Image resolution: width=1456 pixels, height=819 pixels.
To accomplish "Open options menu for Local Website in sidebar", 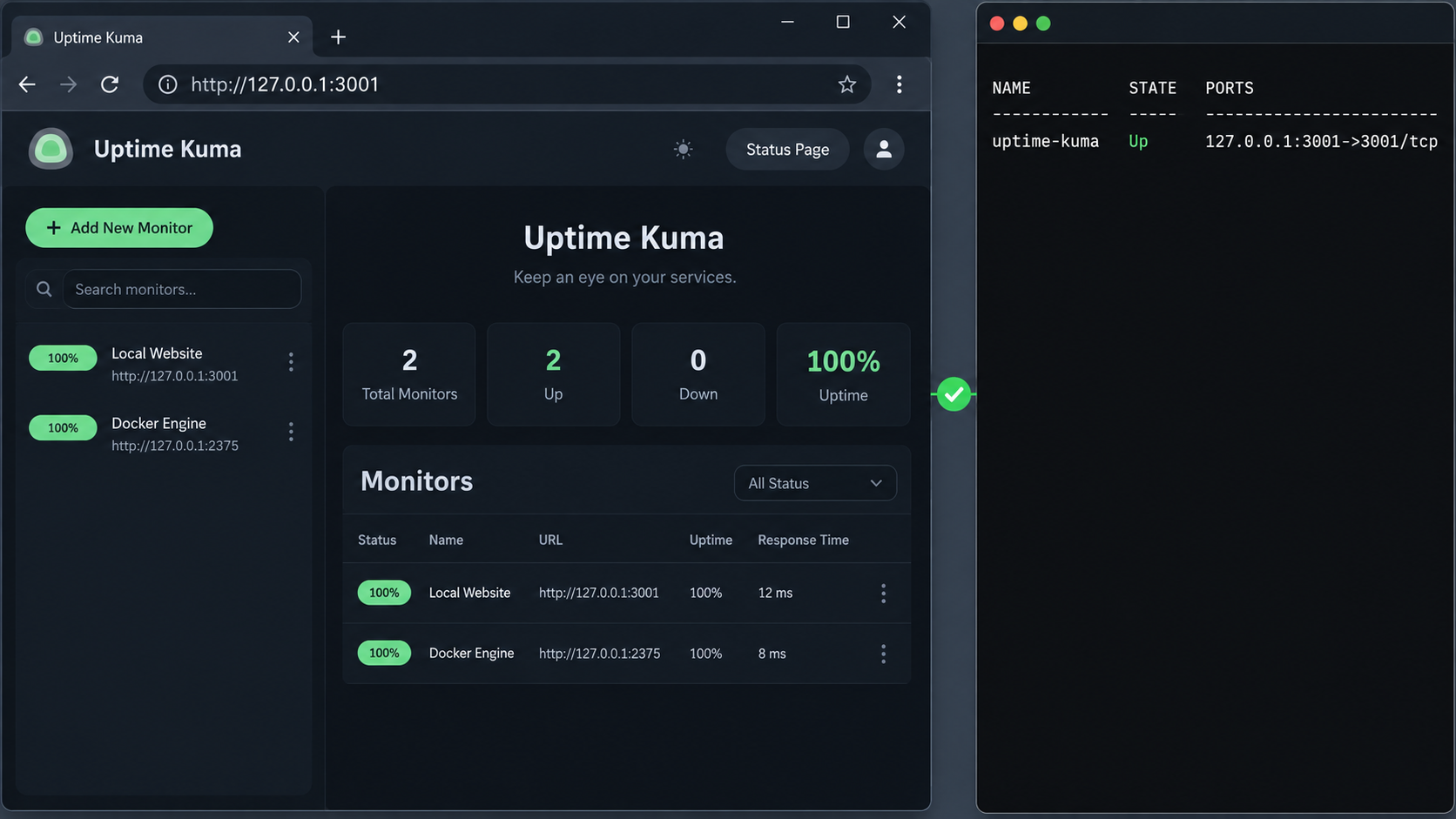I will [x=291, y=362].
